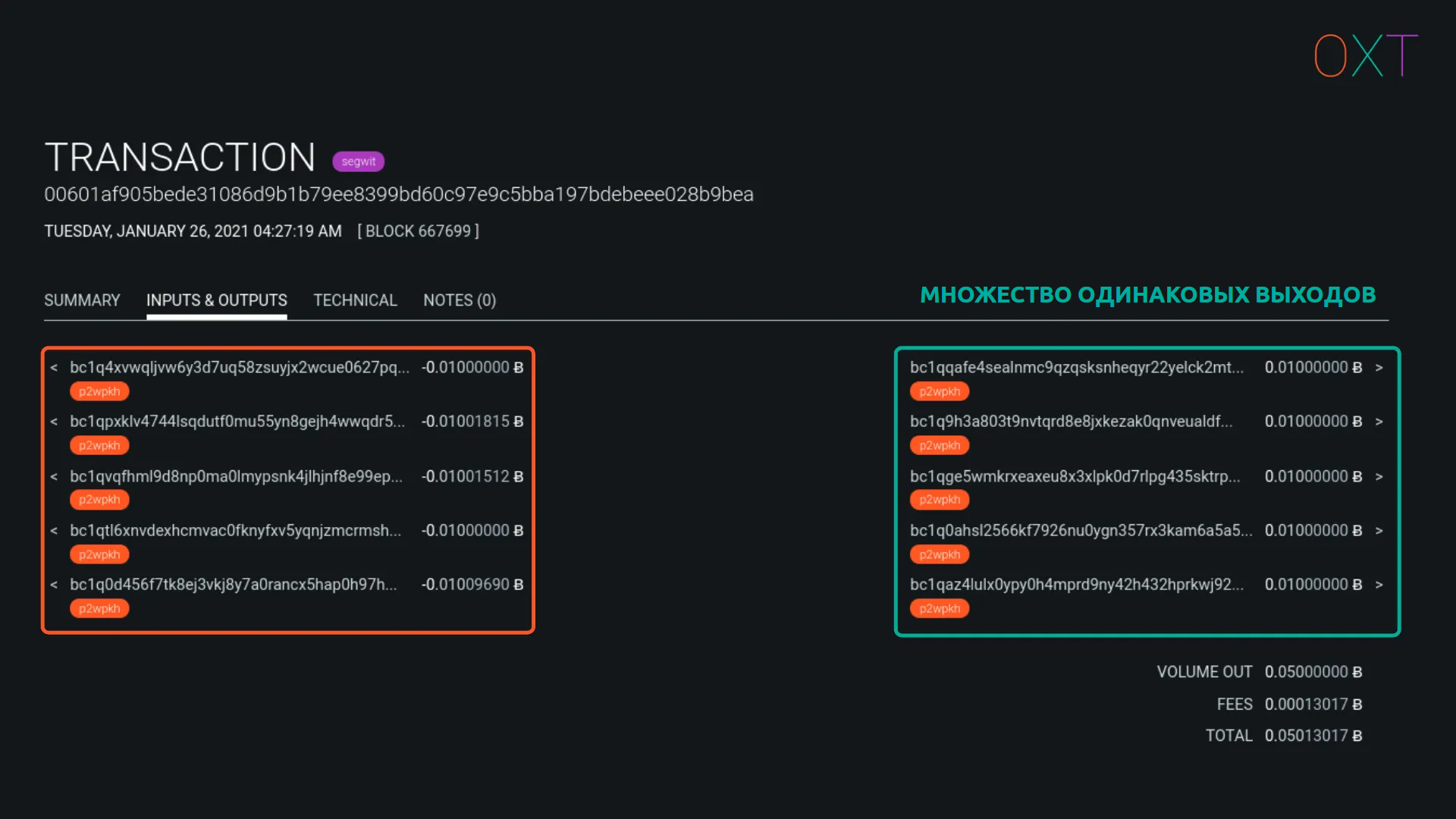This screenshot has width=1456, height=819.
Task: Click p2wpkh tag under bc1qge5wmkrxeaxeu output
Action: coord(939,500)
